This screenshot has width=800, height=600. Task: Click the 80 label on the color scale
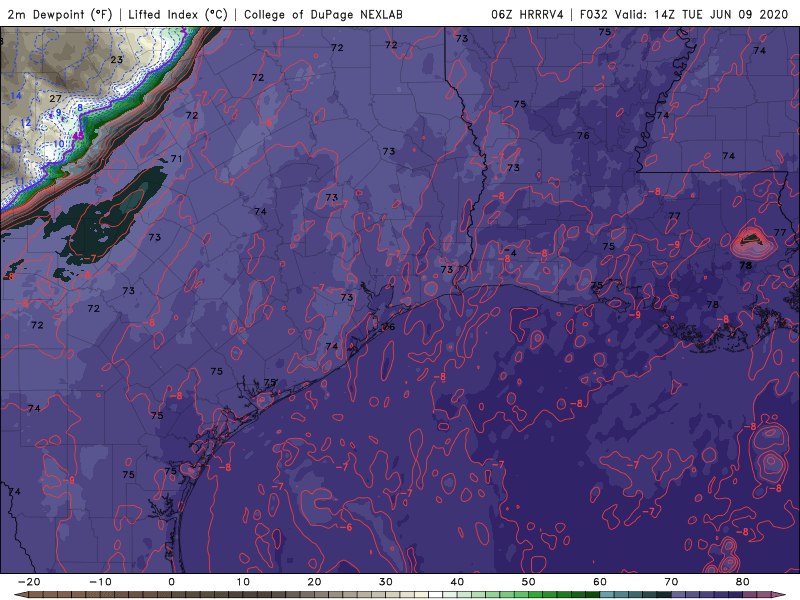tap(743, 582)
